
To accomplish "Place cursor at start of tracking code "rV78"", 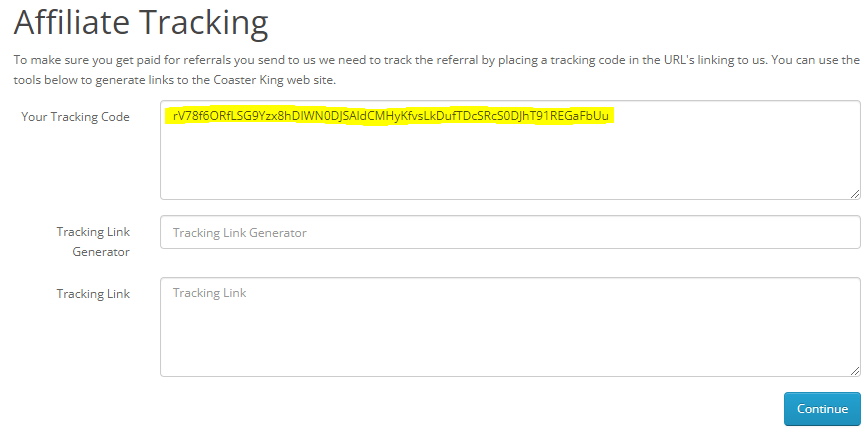I will click(174, 116).
